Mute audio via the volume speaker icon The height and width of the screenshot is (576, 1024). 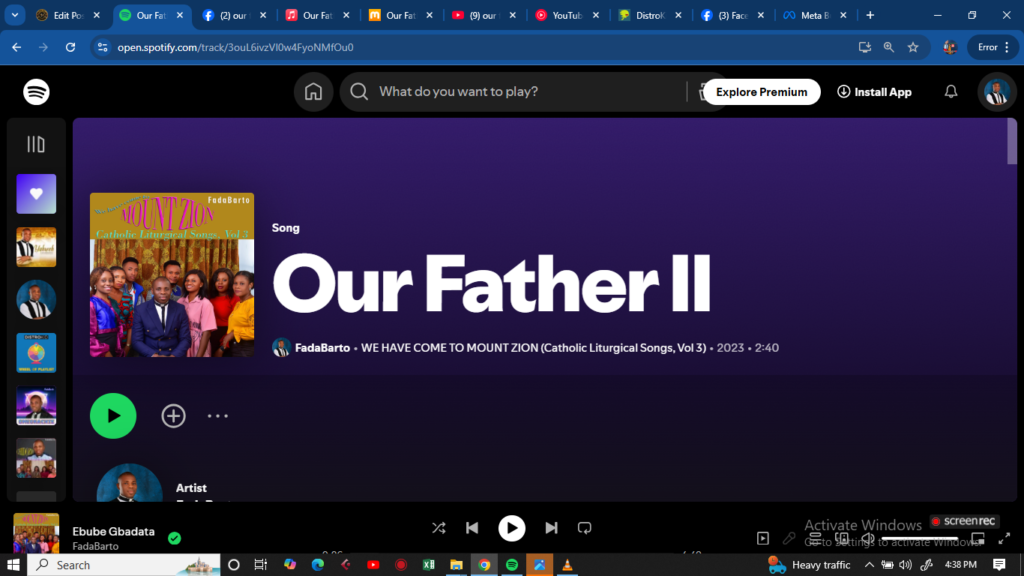[x=868, y=537]
